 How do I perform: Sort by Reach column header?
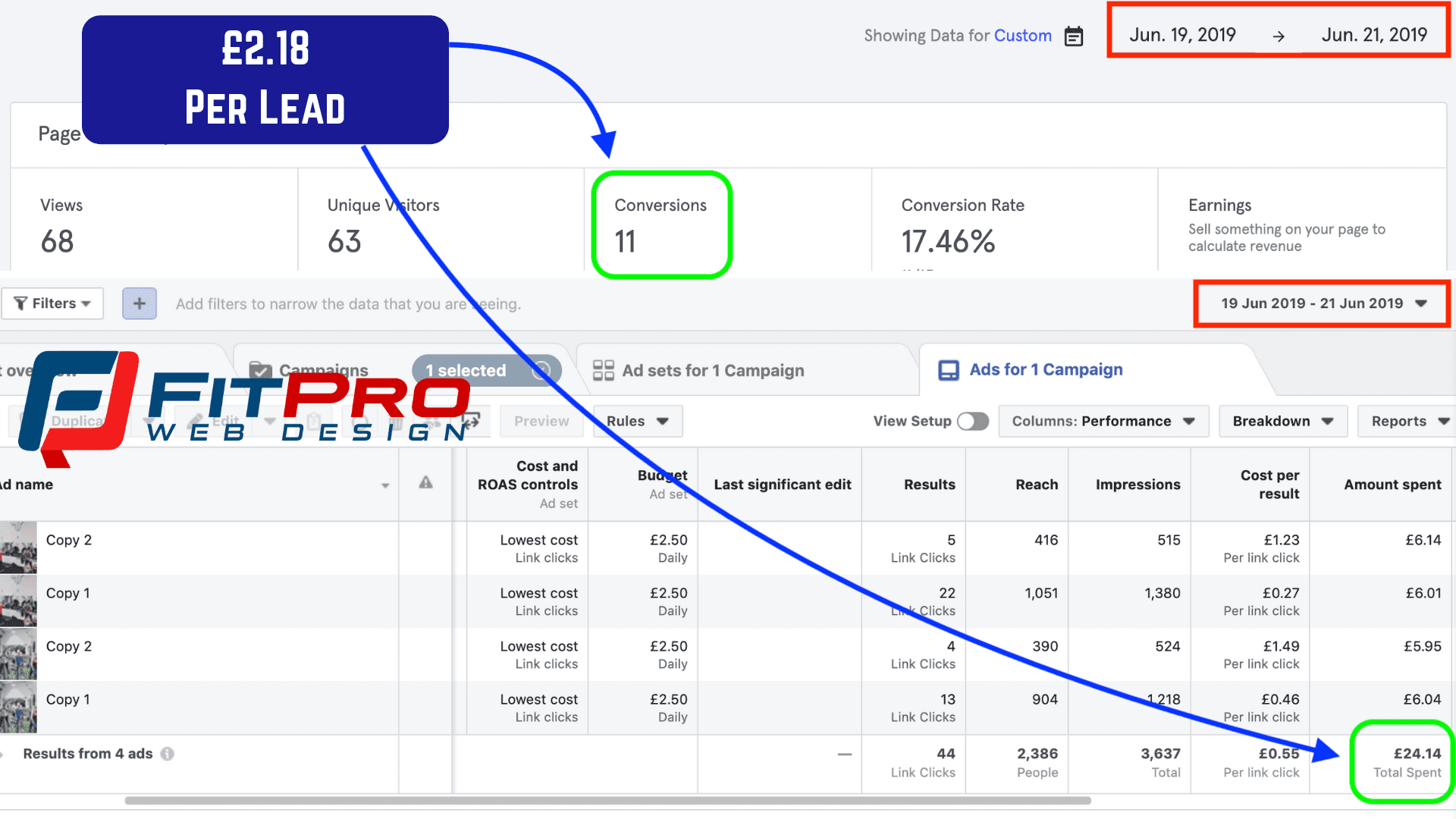pyautogui.click(x=1037, y=485)
